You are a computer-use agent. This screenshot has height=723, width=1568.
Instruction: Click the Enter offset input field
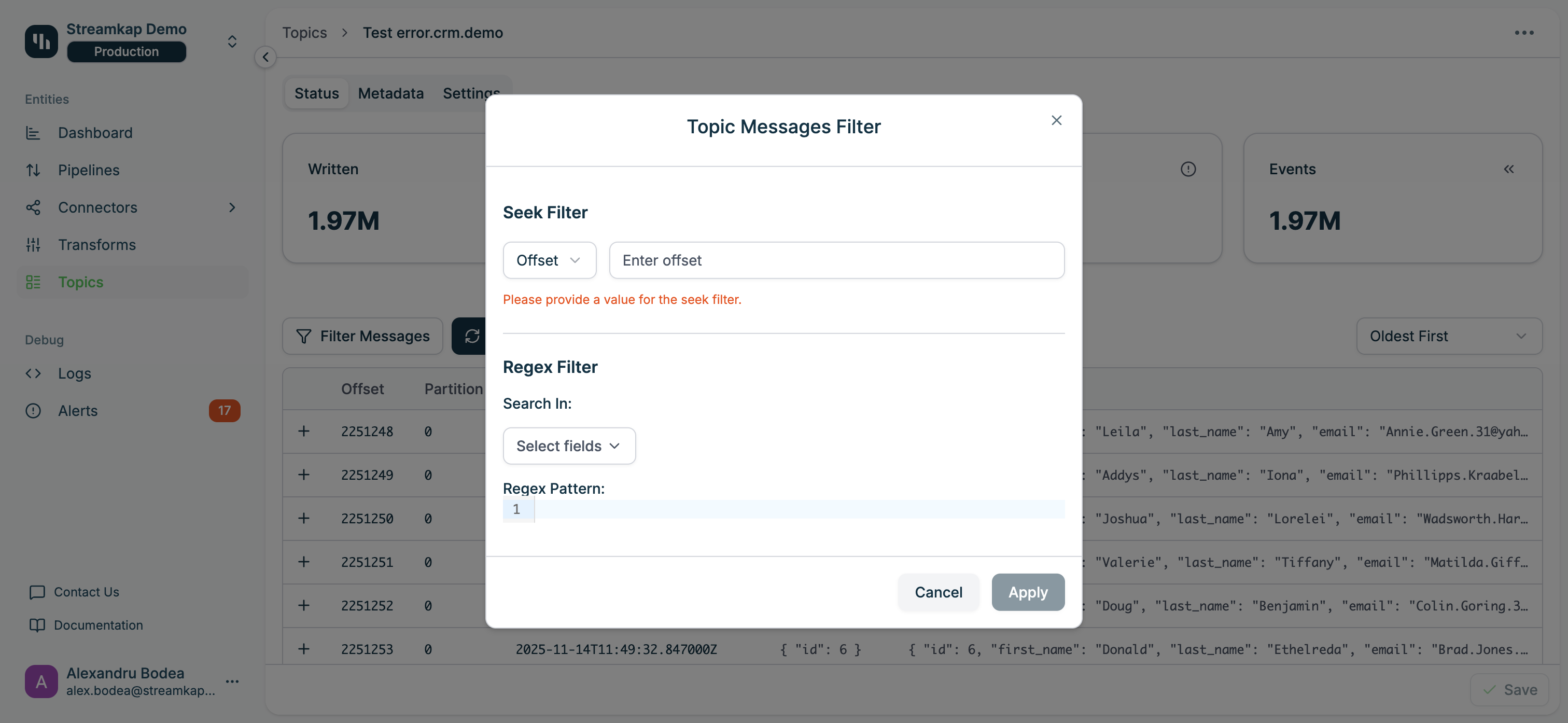pyautogui.click(x=836, y=260)
